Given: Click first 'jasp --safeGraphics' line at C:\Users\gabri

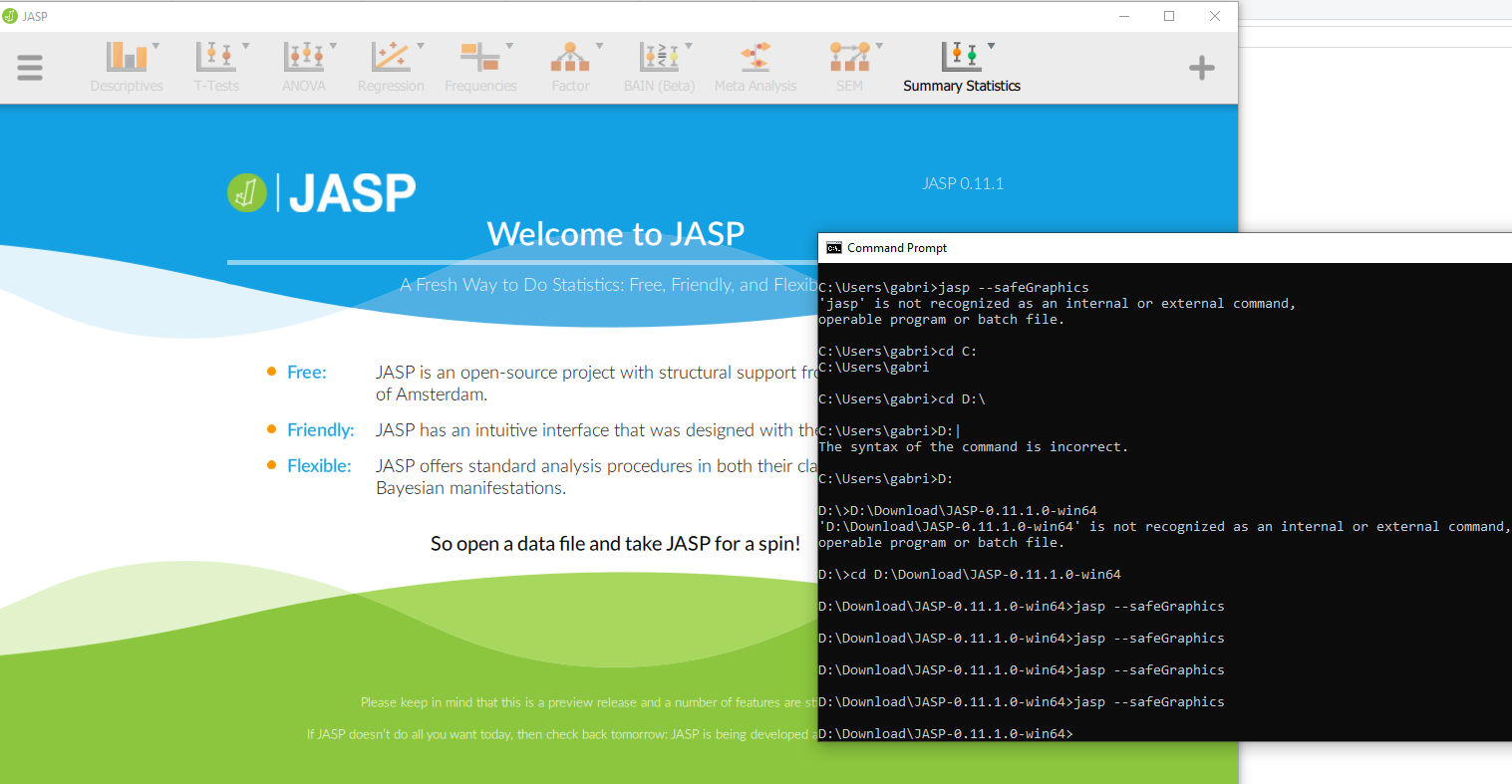Looking at the screenshot, I should click(x=954, y=288).
